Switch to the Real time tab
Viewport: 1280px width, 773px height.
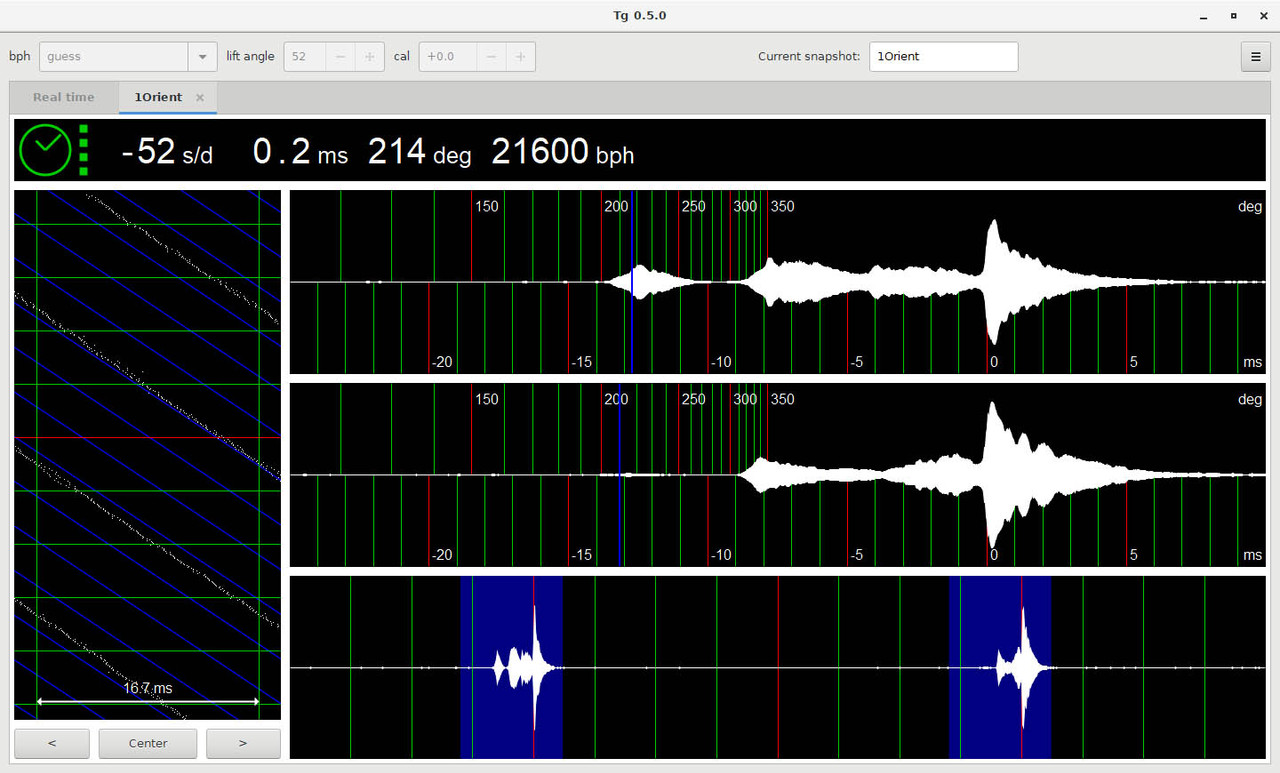point(63,97)
